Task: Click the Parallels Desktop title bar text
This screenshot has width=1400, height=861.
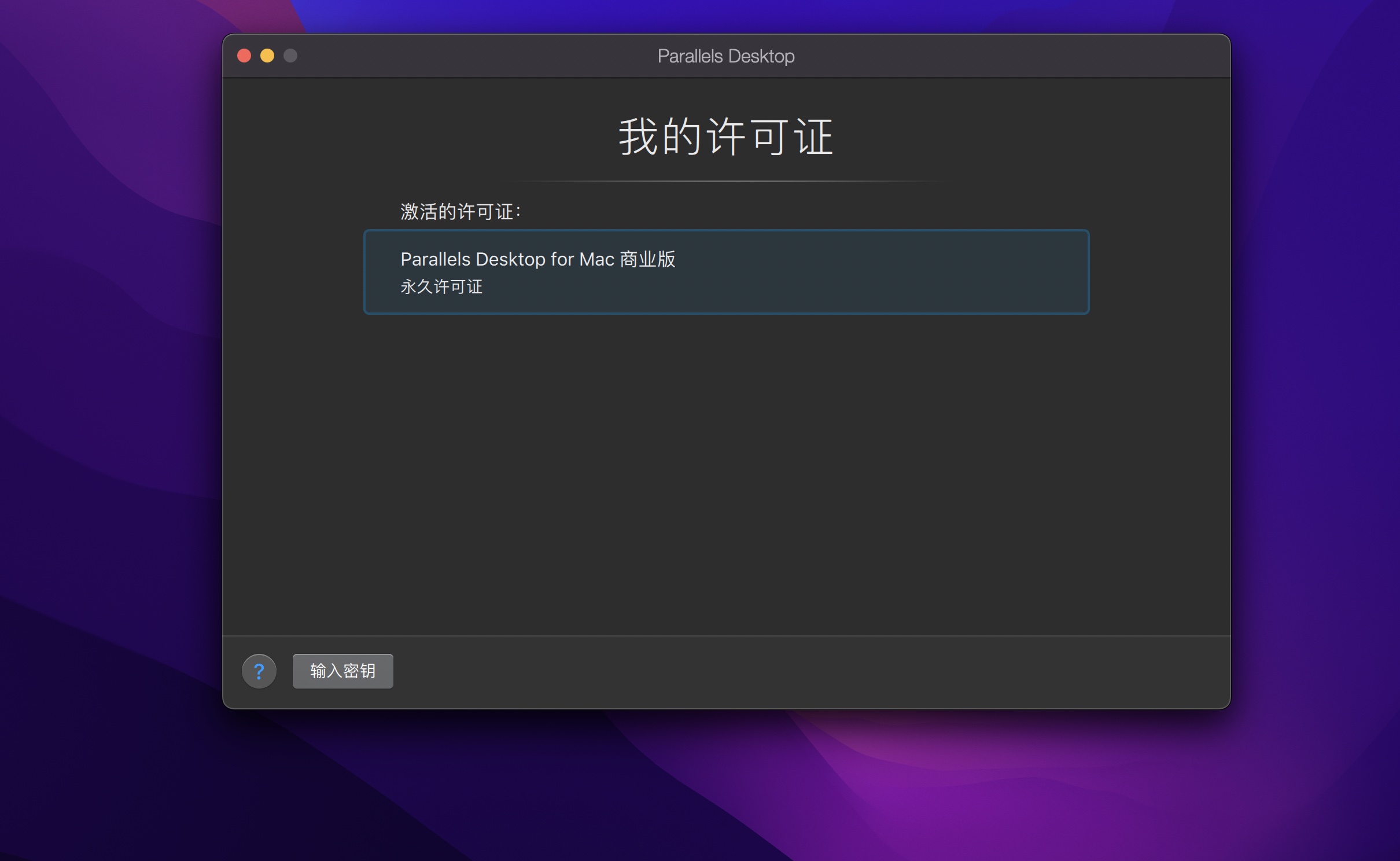Action: tap(726, 56)
